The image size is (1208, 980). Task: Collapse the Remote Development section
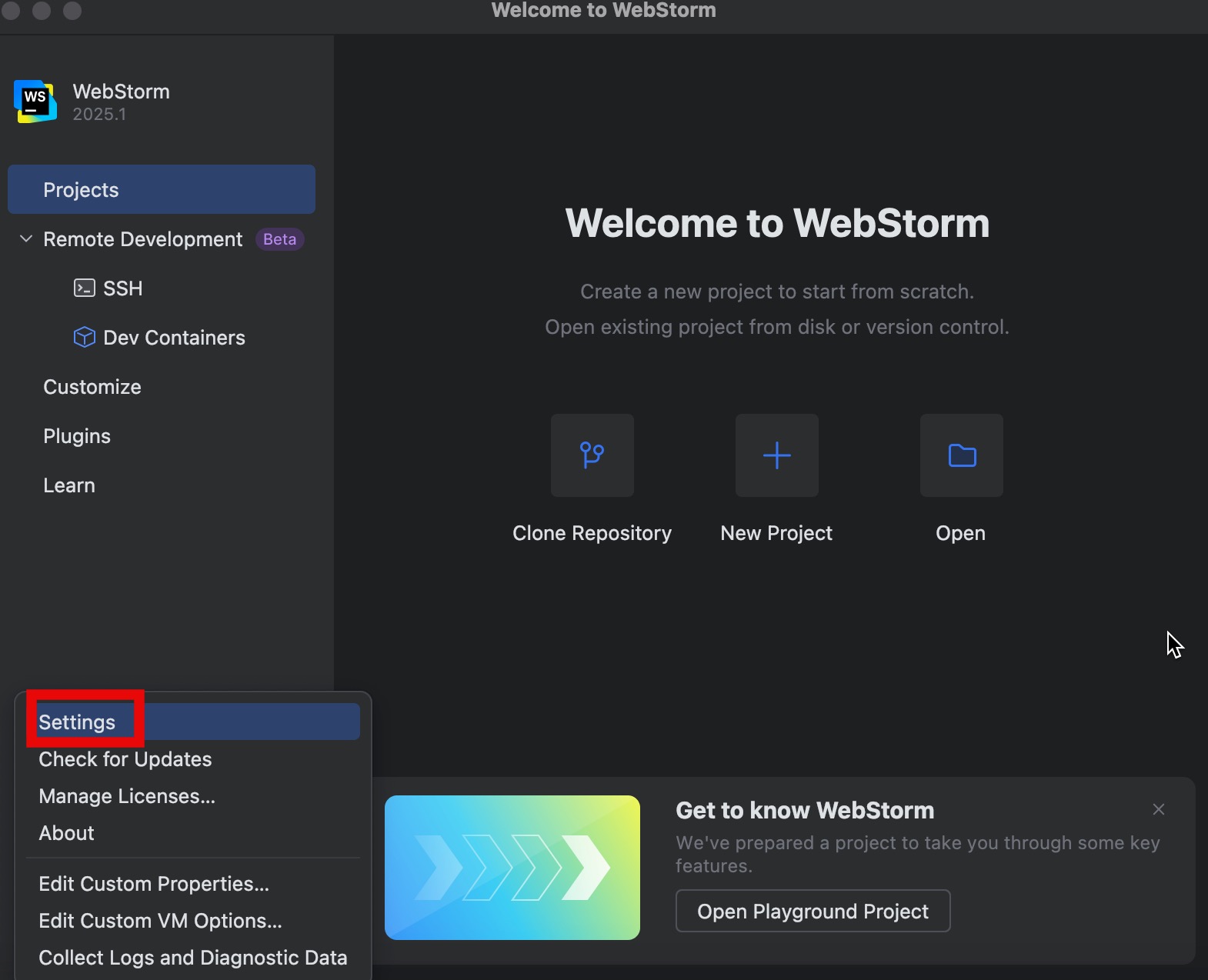point(26,239)
